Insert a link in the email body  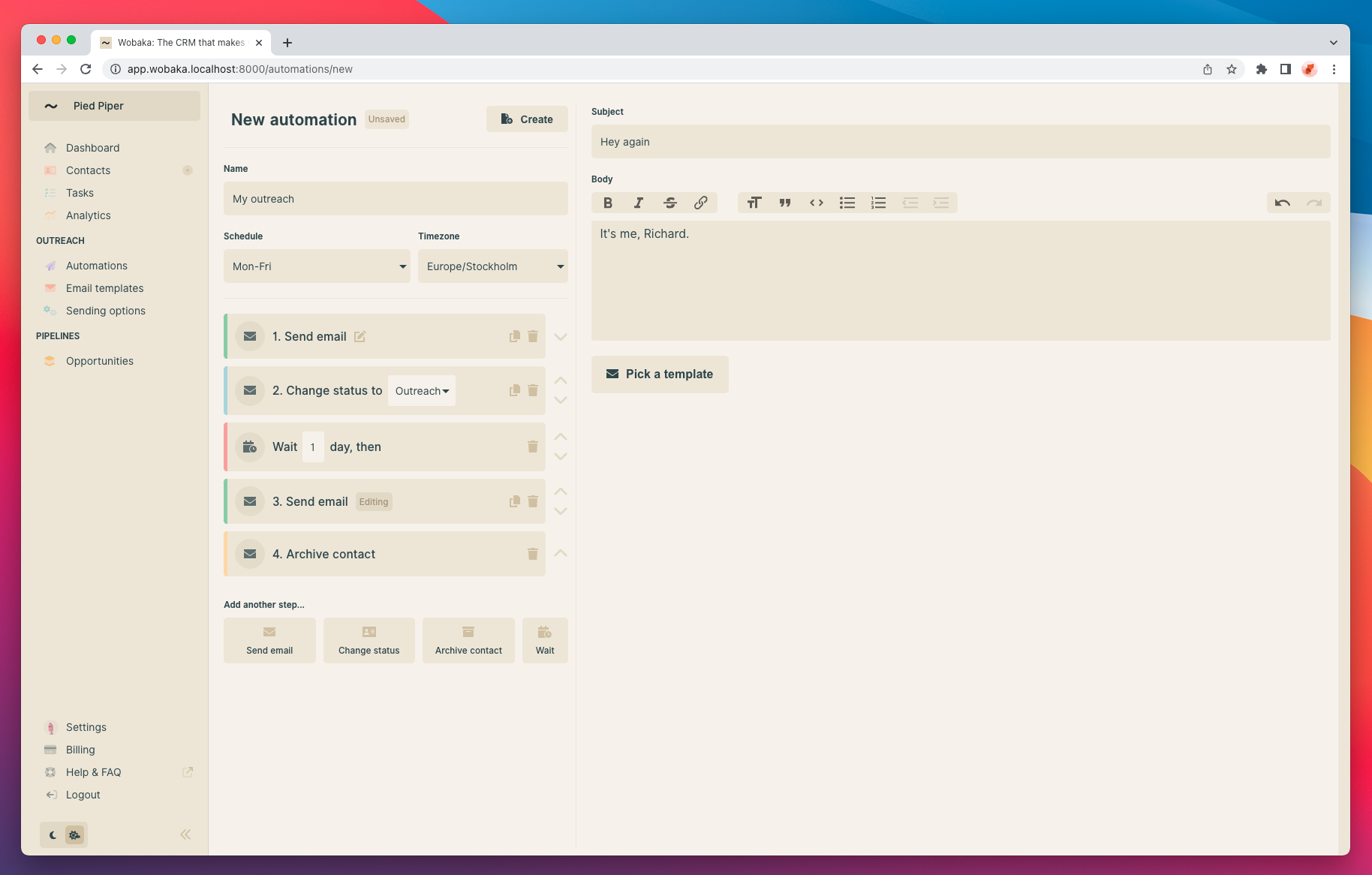click(x=701, y=203)
